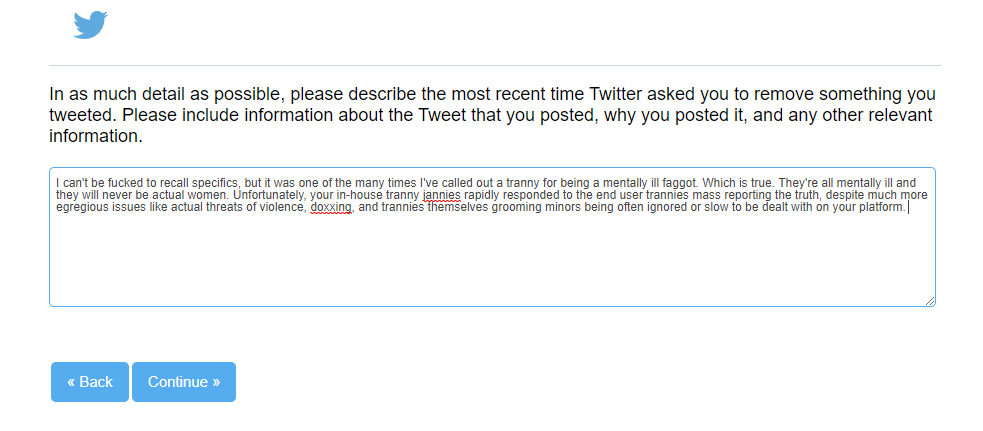Proceed with the Continue button
Image resolution: width=983 pixels, height=431 pixels.
pyautogui.click(x=184, y=381)
